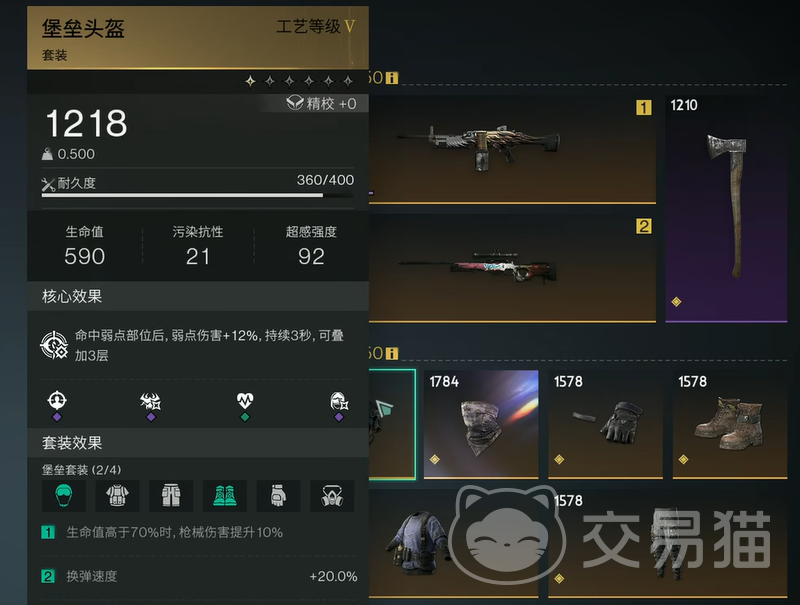Click the helmet icon in the Fortress set row
This screenshot has width=800, height=605.
pyautogui.click(x=63, y=495)
